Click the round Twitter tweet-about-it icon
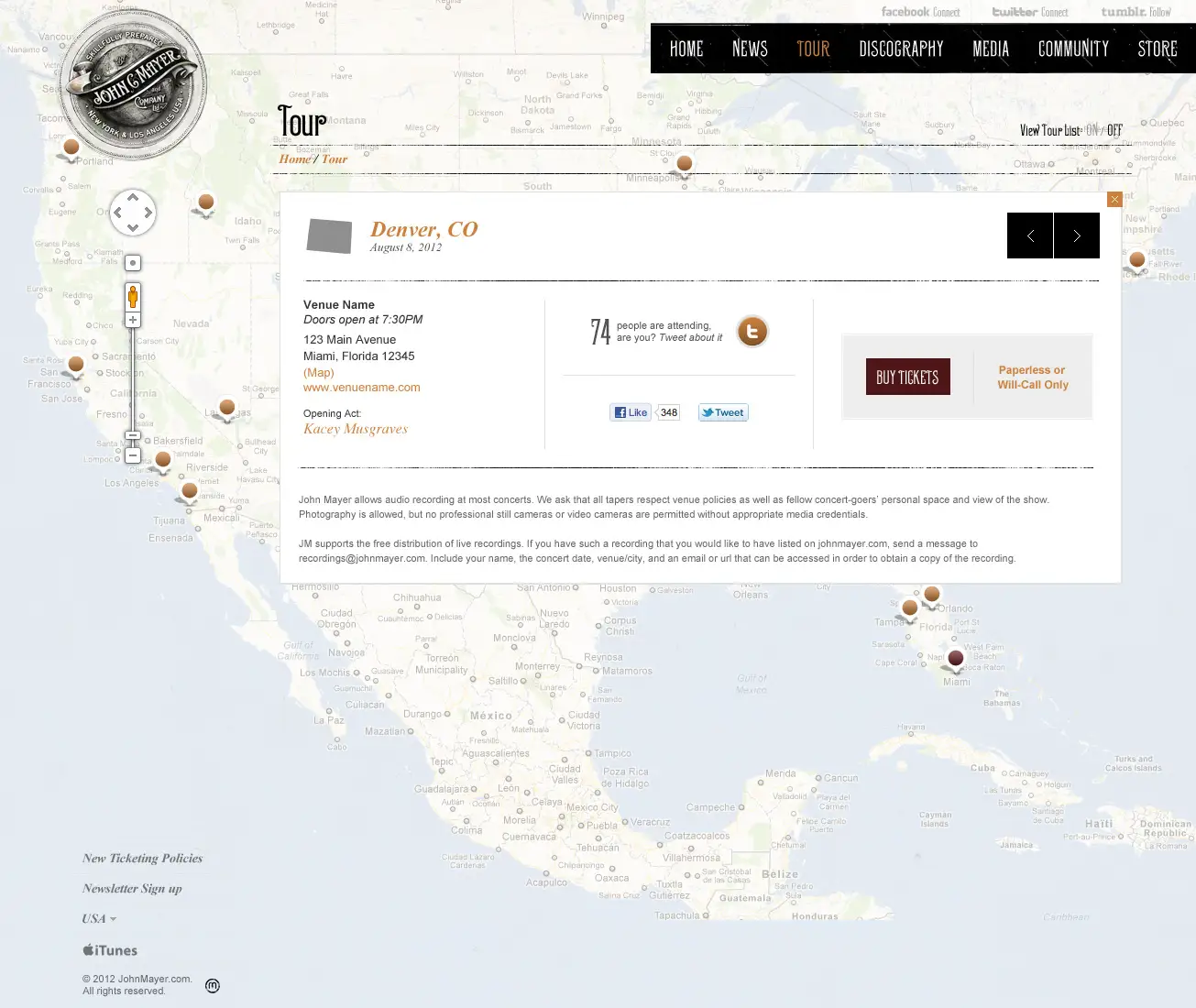1196x1008 pixels. pyautogui.click(x=752, y=332)
